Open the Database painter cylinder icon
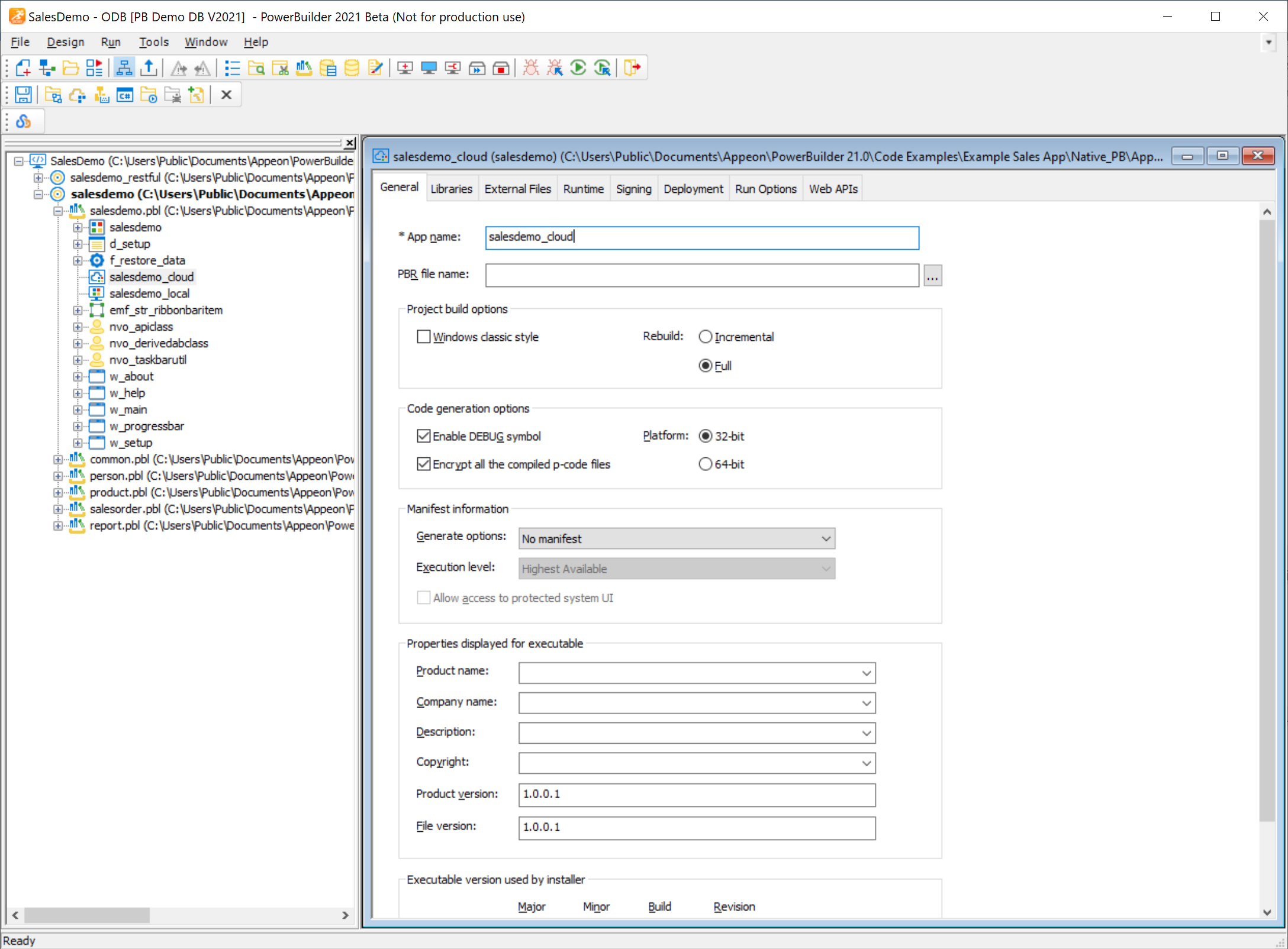The image size is (1288, 949). 352,68
